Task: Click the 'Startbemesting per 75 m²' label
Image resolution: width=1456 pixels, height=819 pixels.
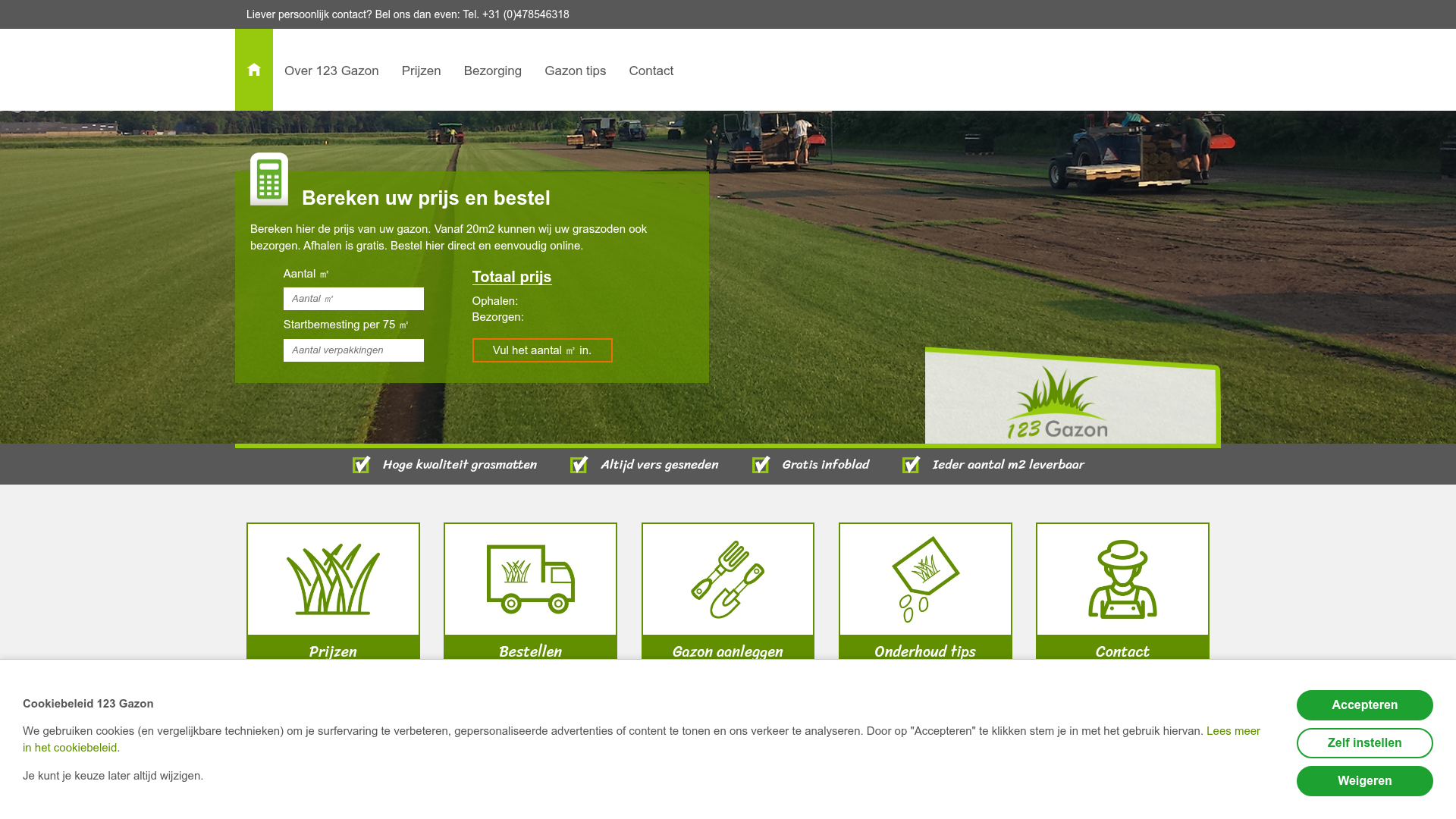Action: click(346, 325)
